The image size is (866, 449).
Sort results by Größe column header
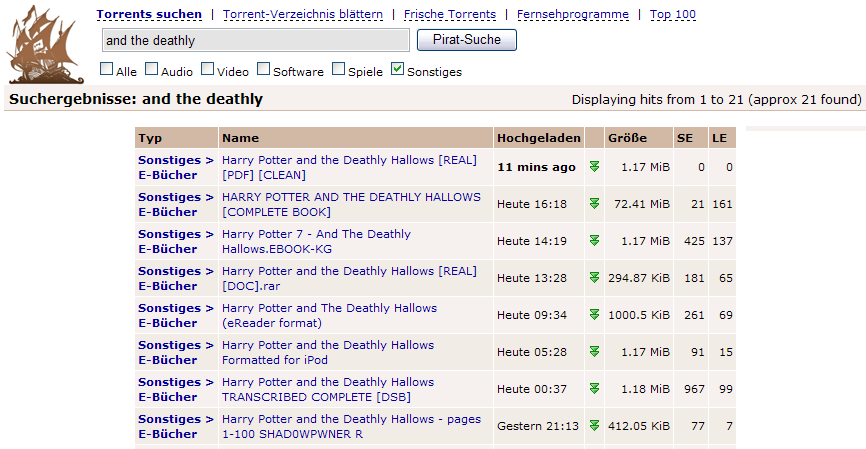click(627, 138)
